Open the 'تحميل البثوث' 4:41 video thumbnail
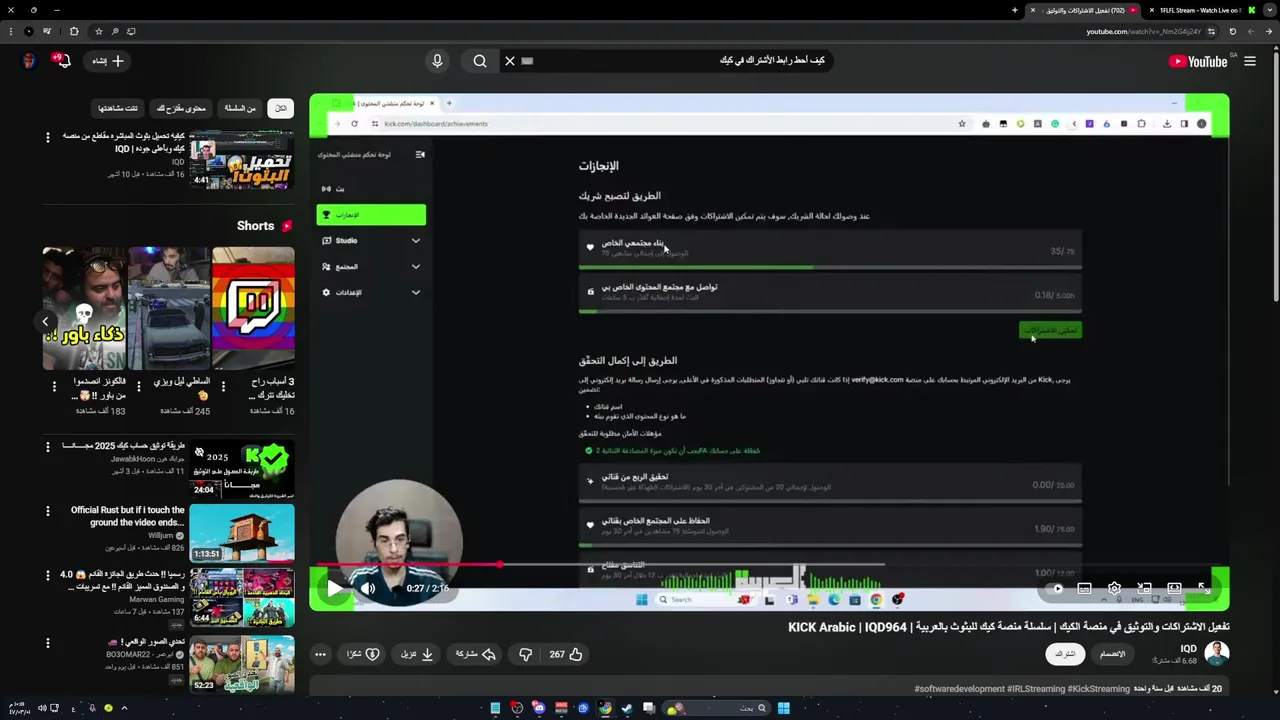The image size is (1280, 720). 242,159
